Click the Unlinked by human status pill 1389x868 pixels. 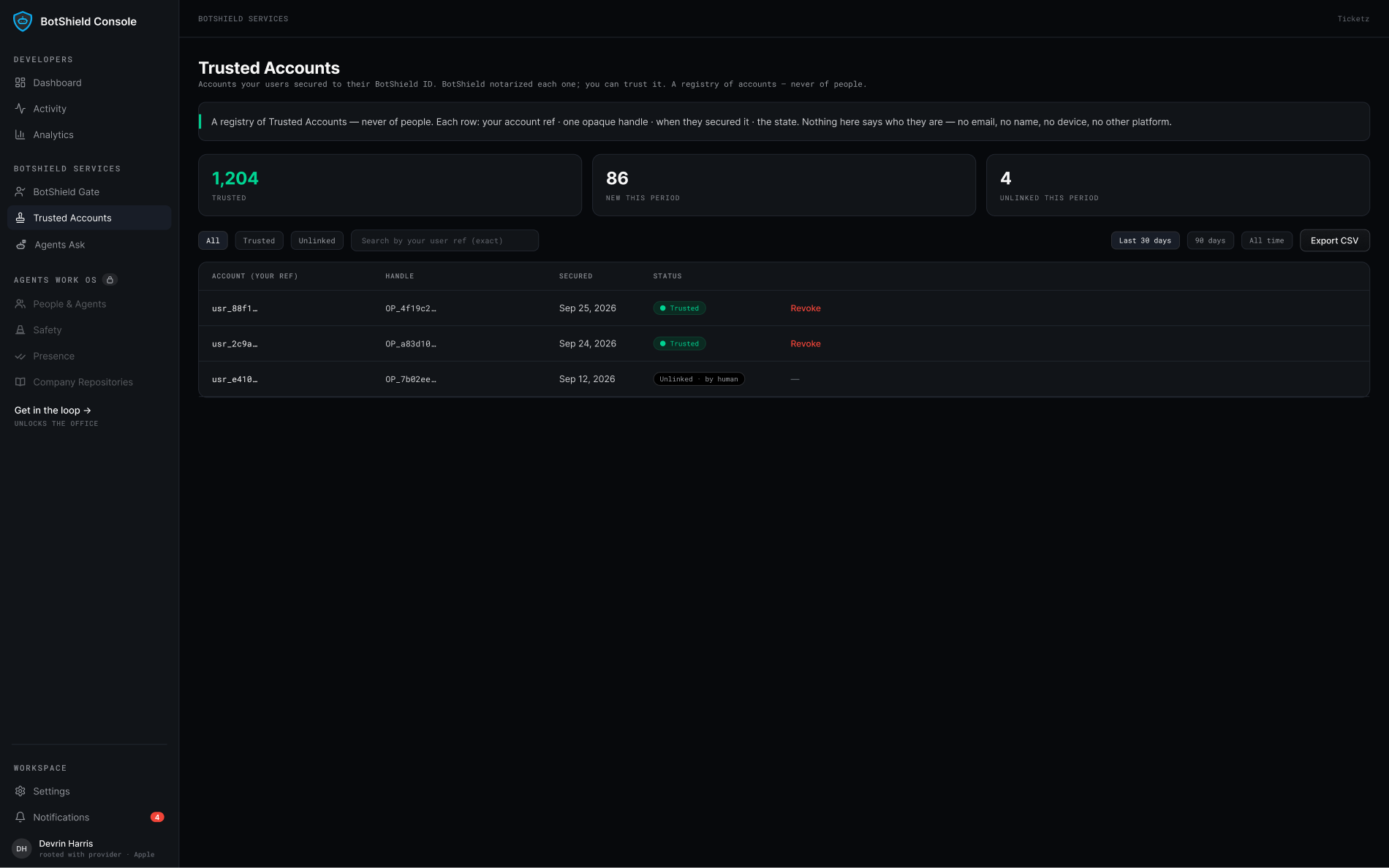[x=698, y=379]
